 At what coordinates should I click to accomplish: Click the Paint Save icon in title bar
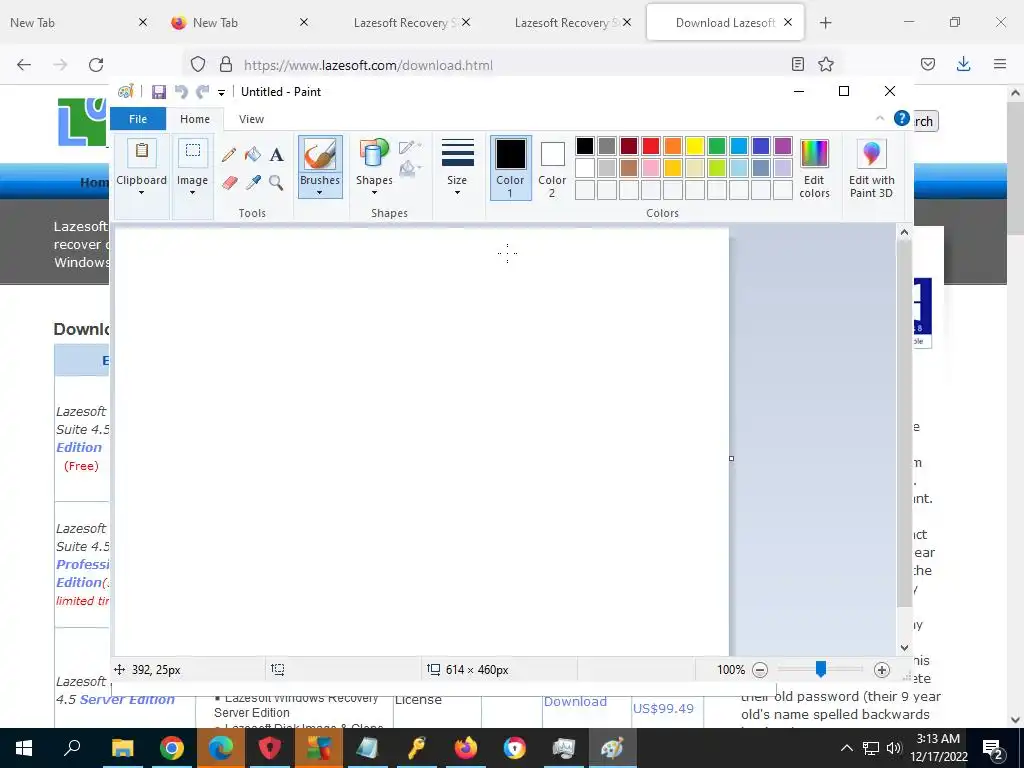tap(159, 92)
